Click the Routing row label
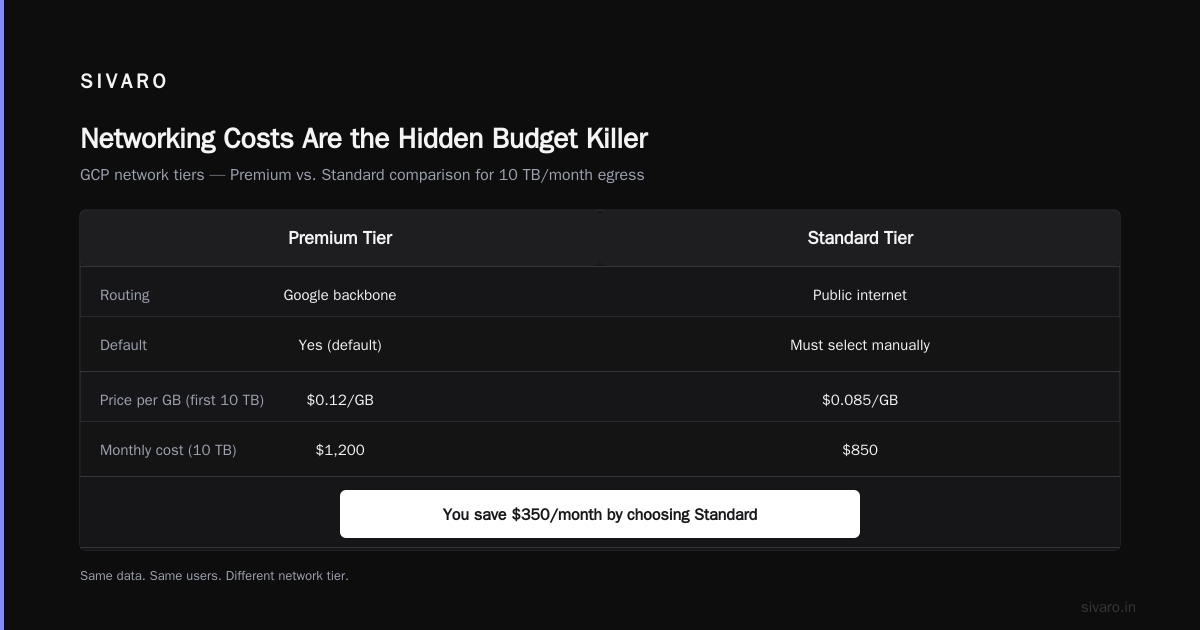This screenshot has height=630, width=1200. tap(125, 295)
